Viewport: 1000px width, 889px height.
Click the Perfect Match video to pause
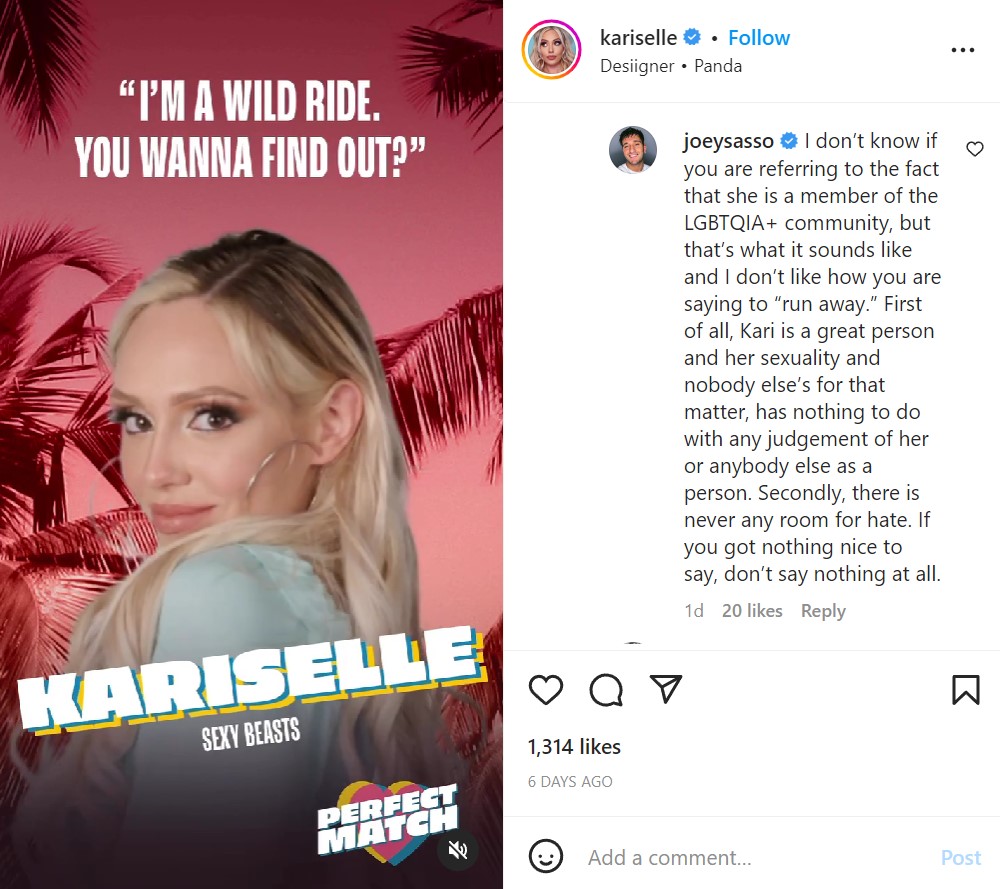[x=251, y=444]
